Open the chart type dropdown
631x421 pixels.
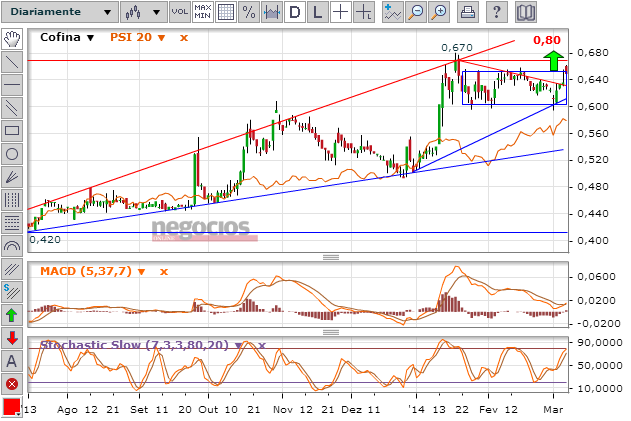pos(139,12)
